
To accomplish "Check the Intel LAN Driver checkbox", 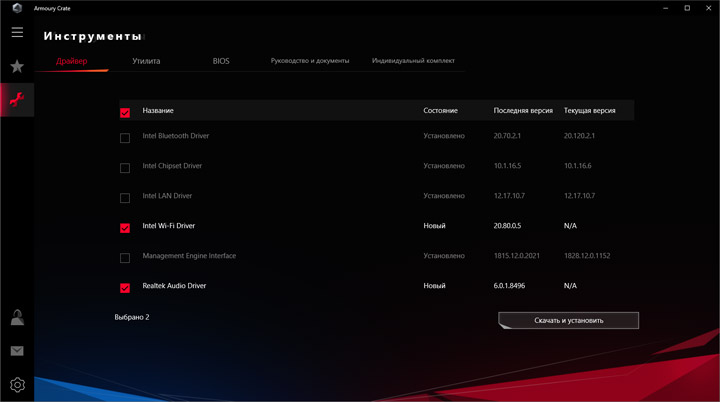I will point(125,198).
